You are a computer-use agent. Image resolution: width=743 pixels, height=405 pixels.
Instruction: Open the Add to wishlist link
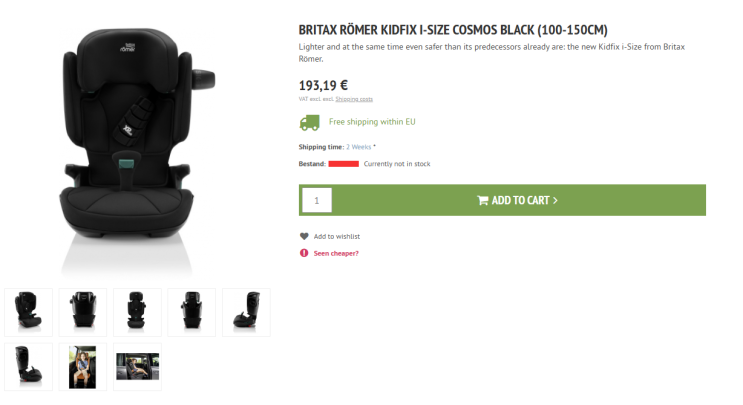tap(337, 236)
